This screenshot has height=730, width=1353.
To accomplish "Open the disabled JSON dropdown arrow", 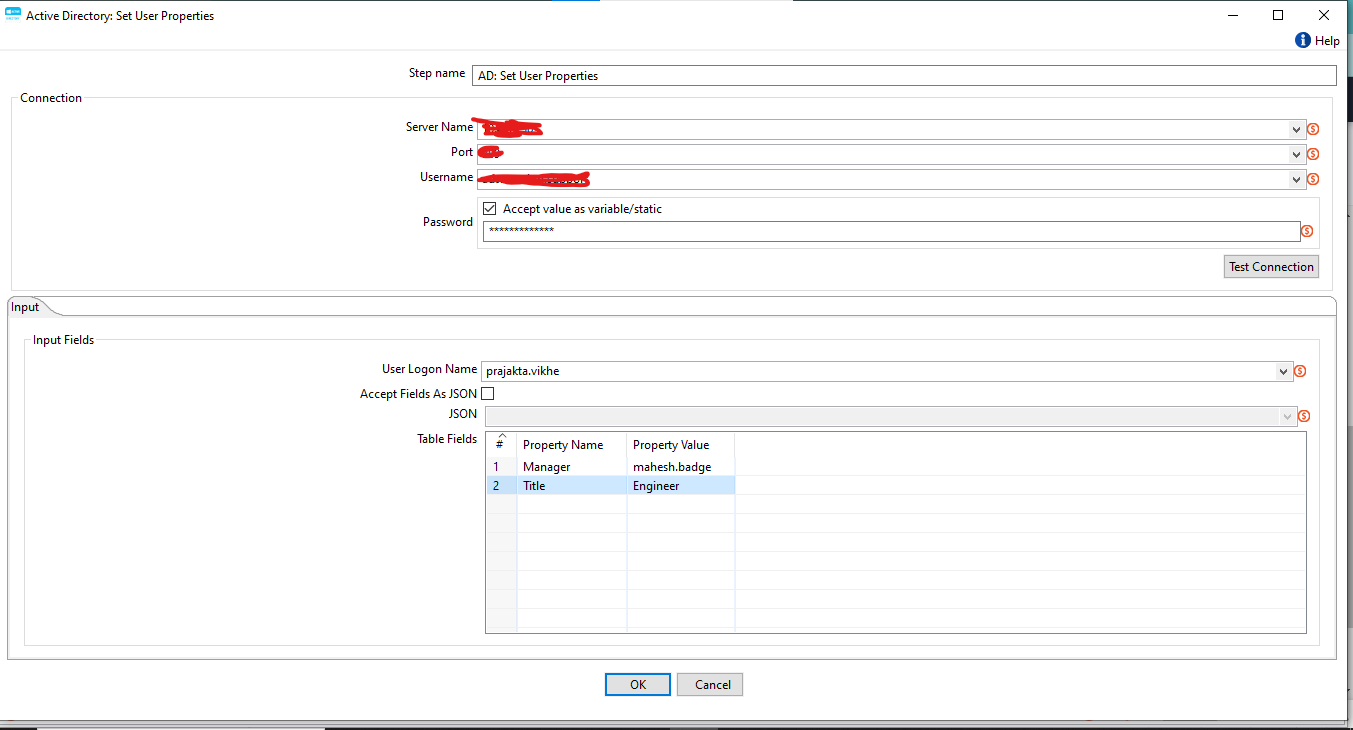I will [x=1288, y=416].
